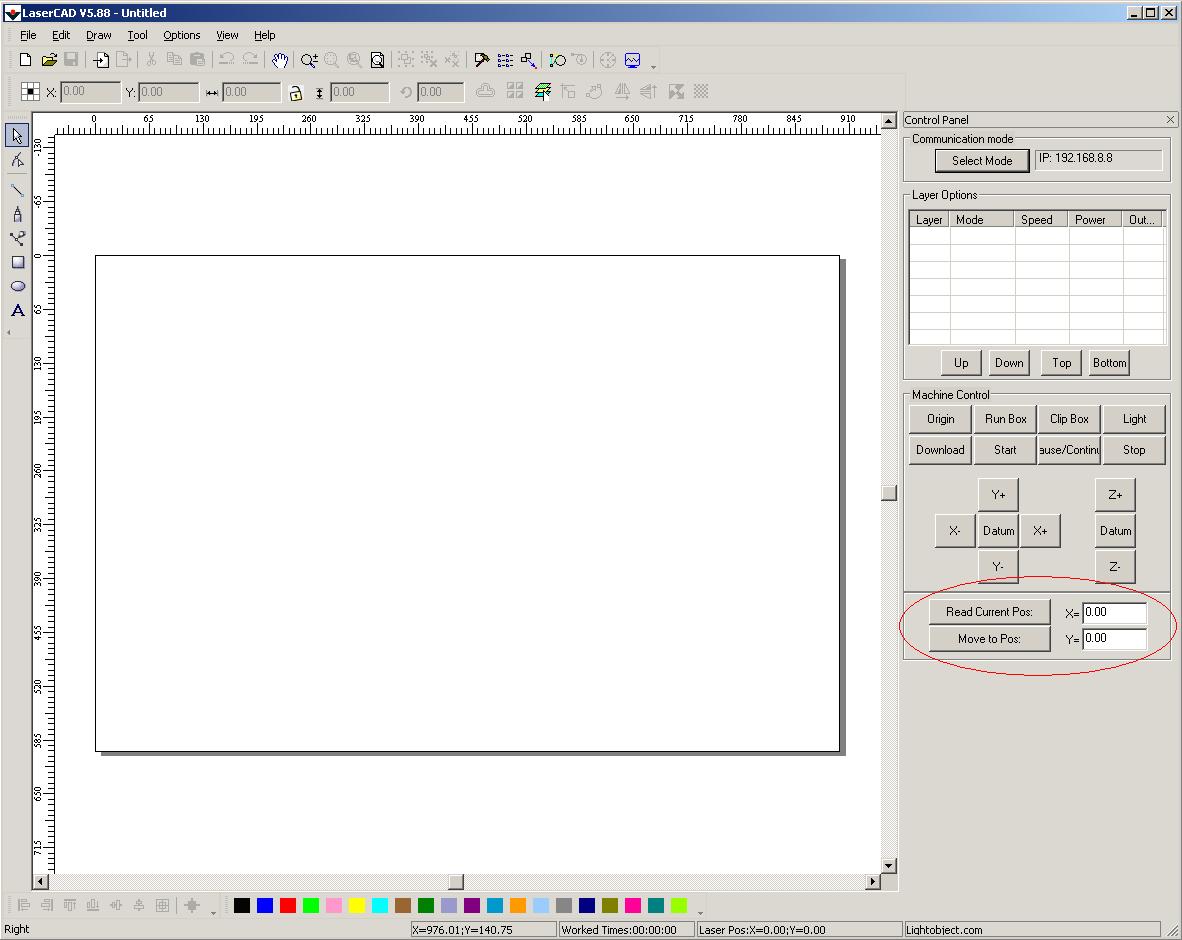Viewport: 1182px width, 940px height.
Task: Expand the alignment toolbar overflow arrow
Action: 213,912
